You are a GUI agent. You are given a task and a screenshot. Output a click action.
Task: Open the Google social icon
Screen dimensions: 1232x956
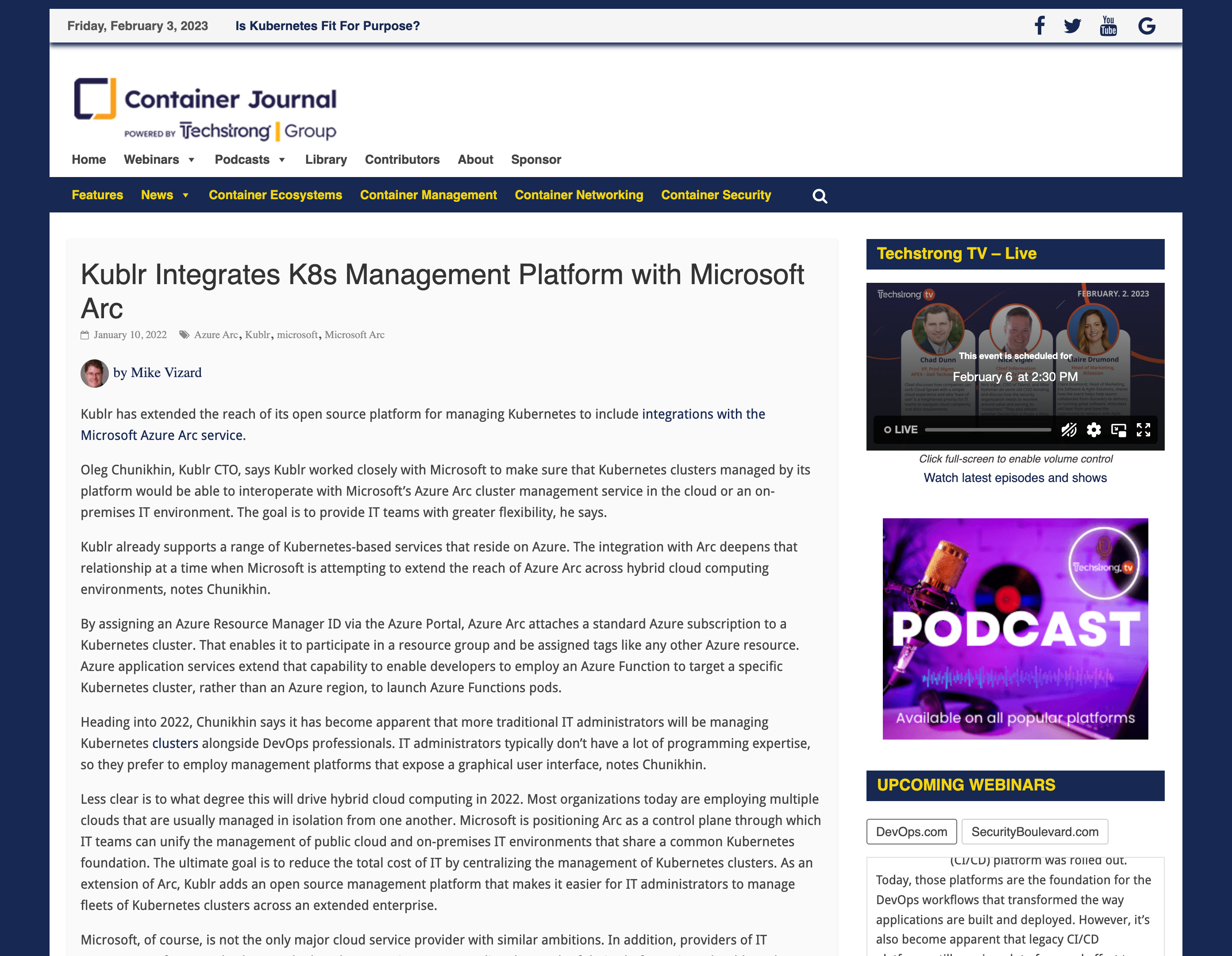pos(1147,26)
